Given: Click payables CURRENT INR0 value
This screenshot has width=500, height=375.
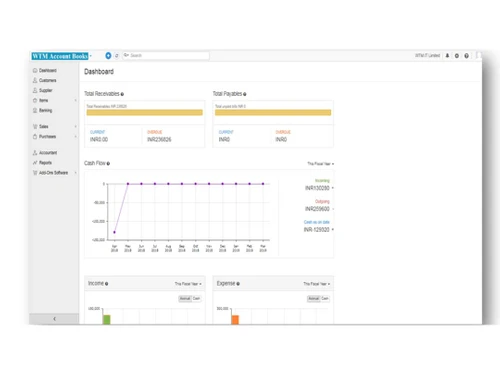Looking at the screenshot, I should 224,139.
